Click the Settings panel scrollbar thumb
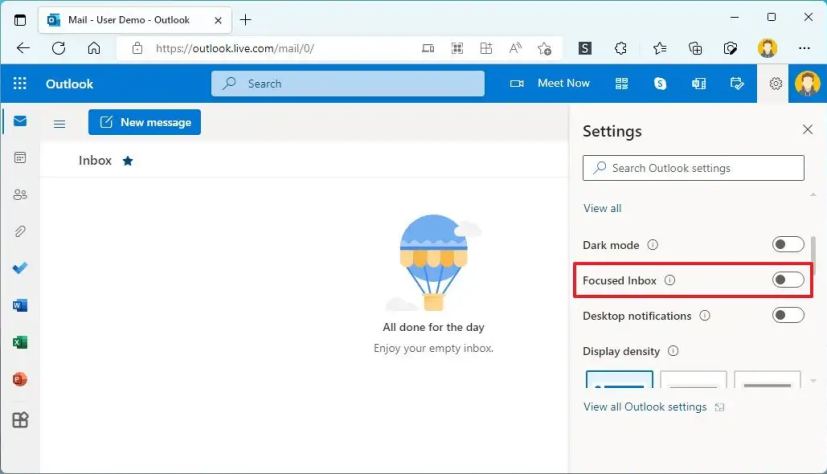827x474 pixels. click(x=814, y=256)
